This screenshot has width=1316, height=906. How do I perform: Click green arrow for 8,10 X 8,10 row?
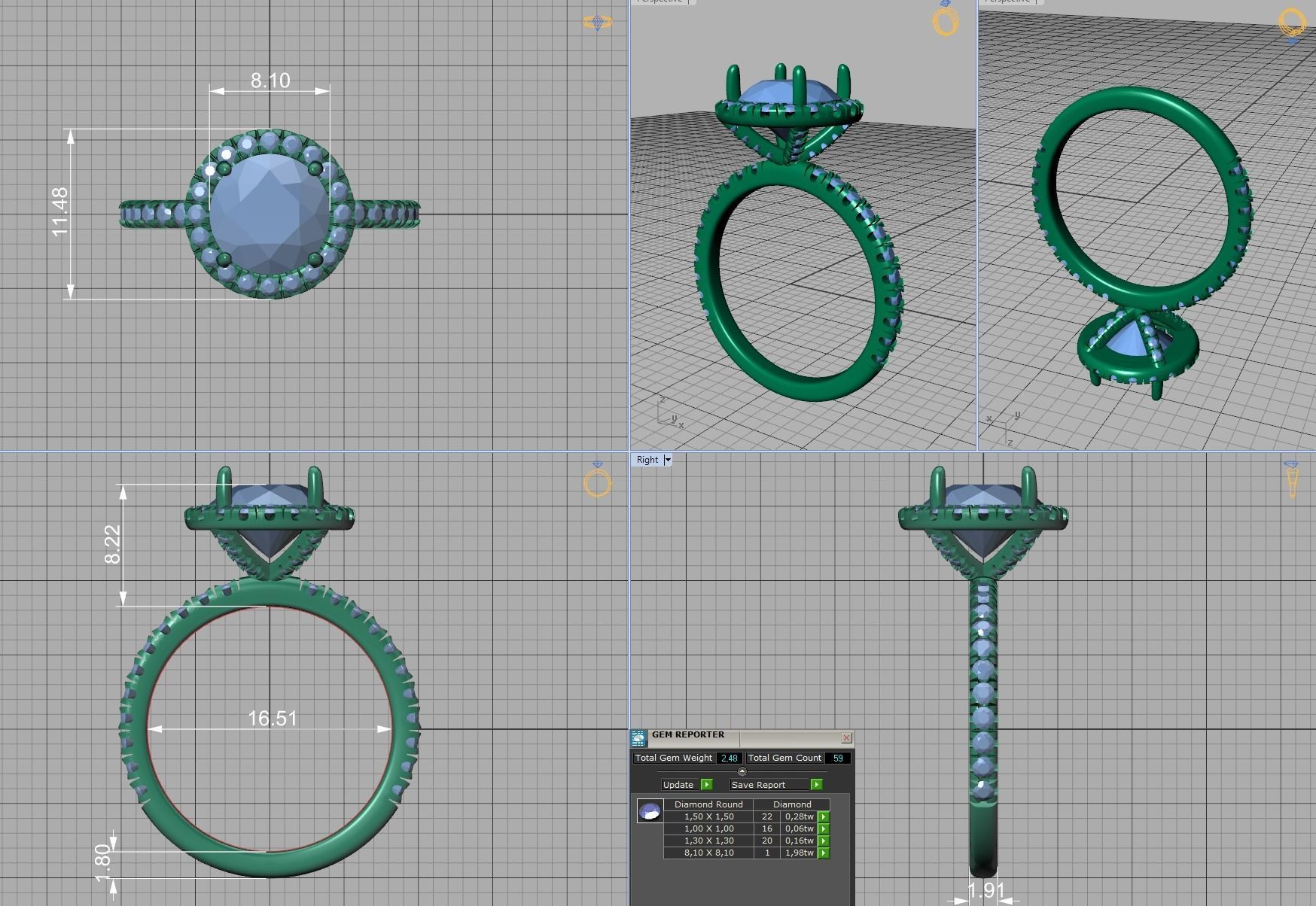(x=824, y=853)
